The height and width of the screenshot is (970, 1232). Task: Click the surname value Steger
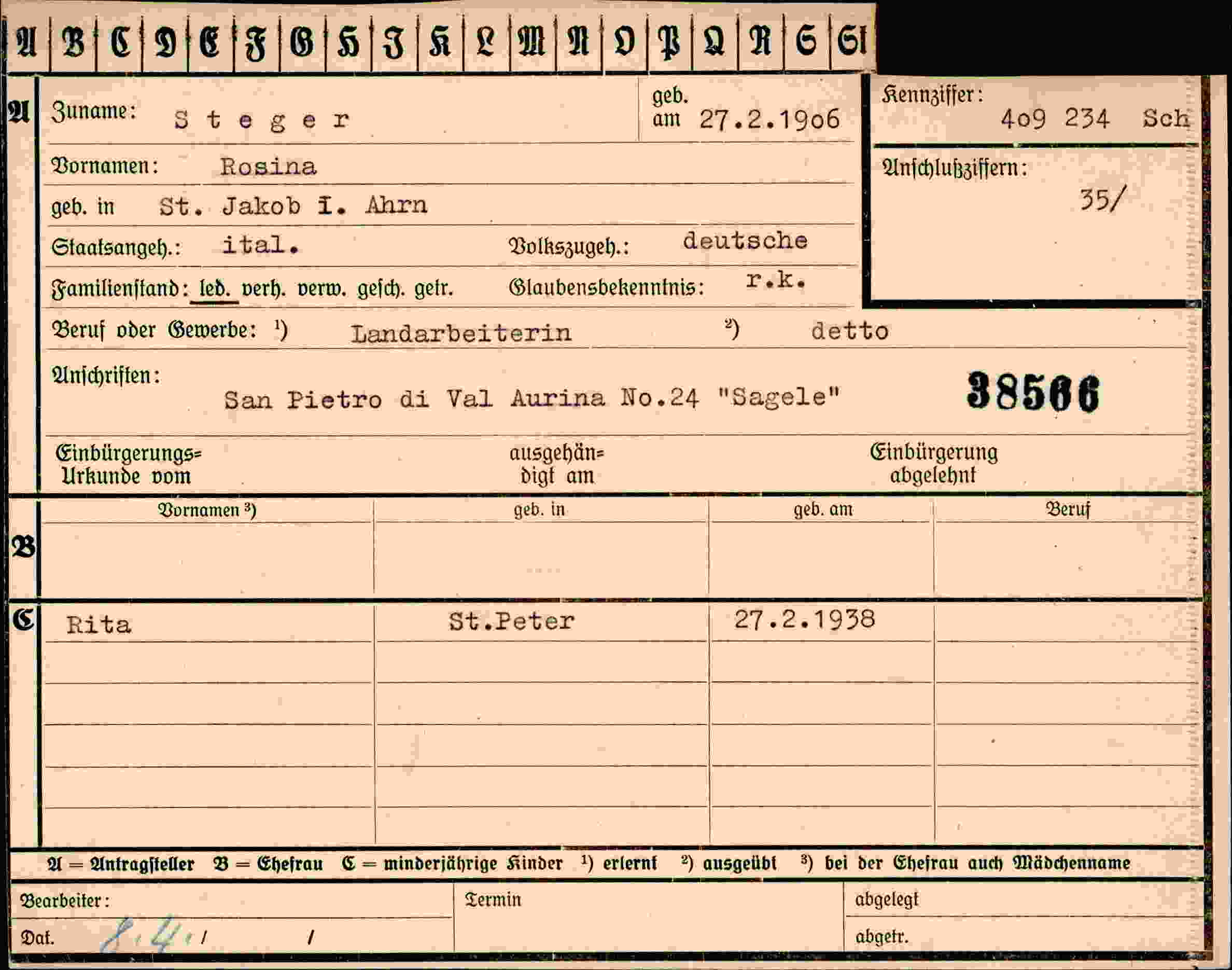tap(262, 120)
